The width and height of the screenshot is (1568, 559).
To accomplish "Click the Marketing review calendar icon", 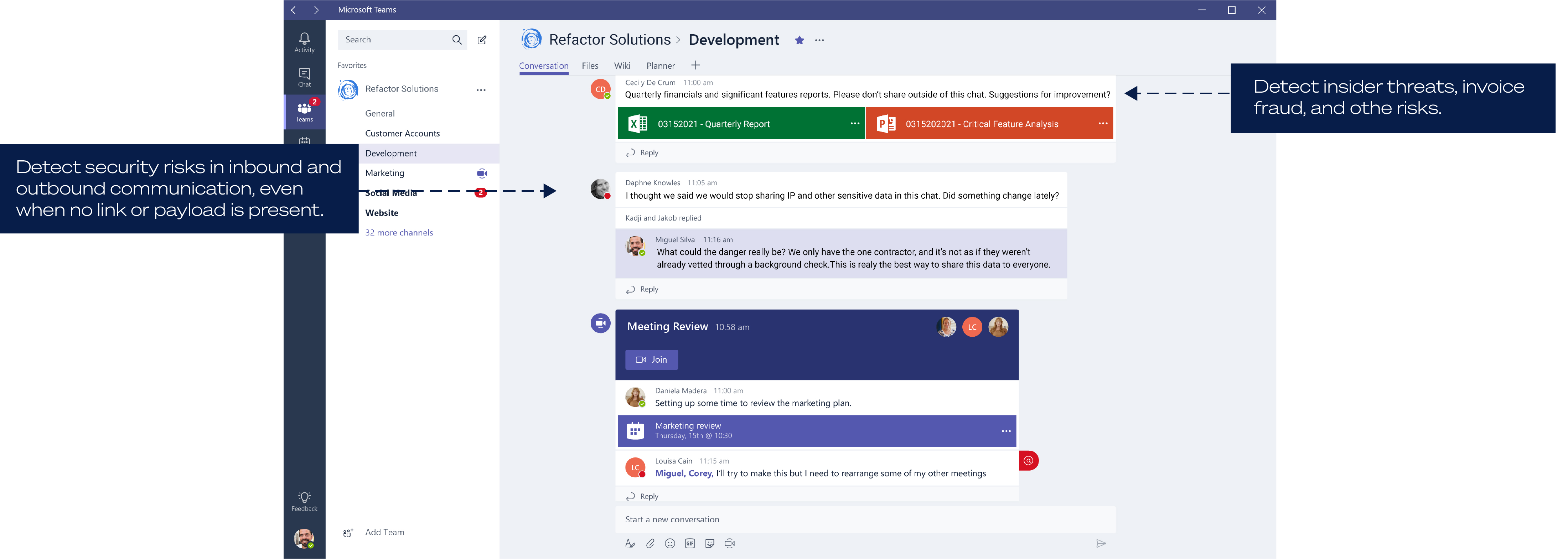I will [635, 431].
